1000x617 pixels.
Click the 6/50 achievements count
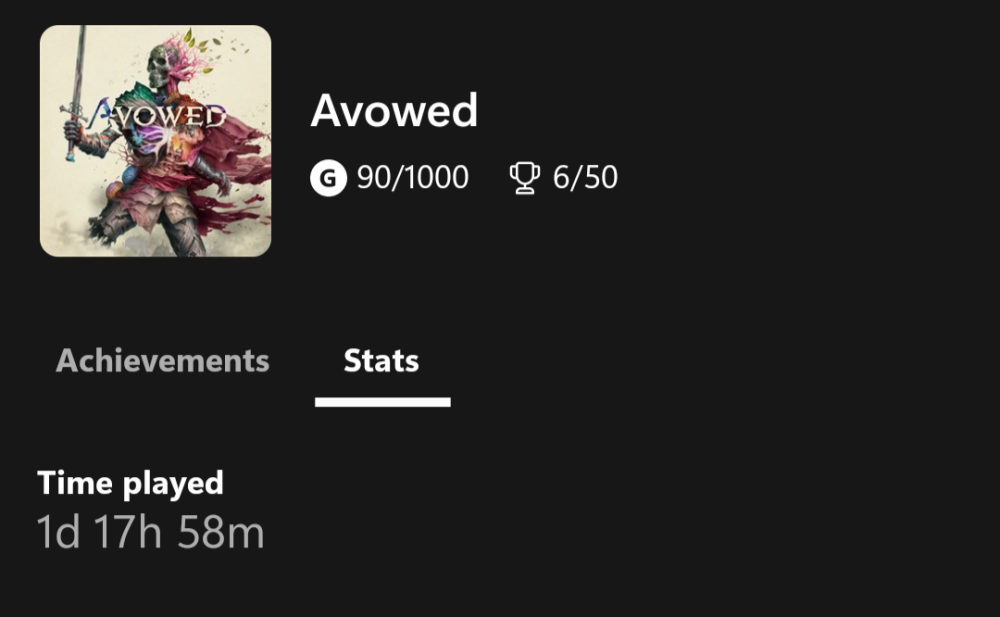(x=585, y=179)
